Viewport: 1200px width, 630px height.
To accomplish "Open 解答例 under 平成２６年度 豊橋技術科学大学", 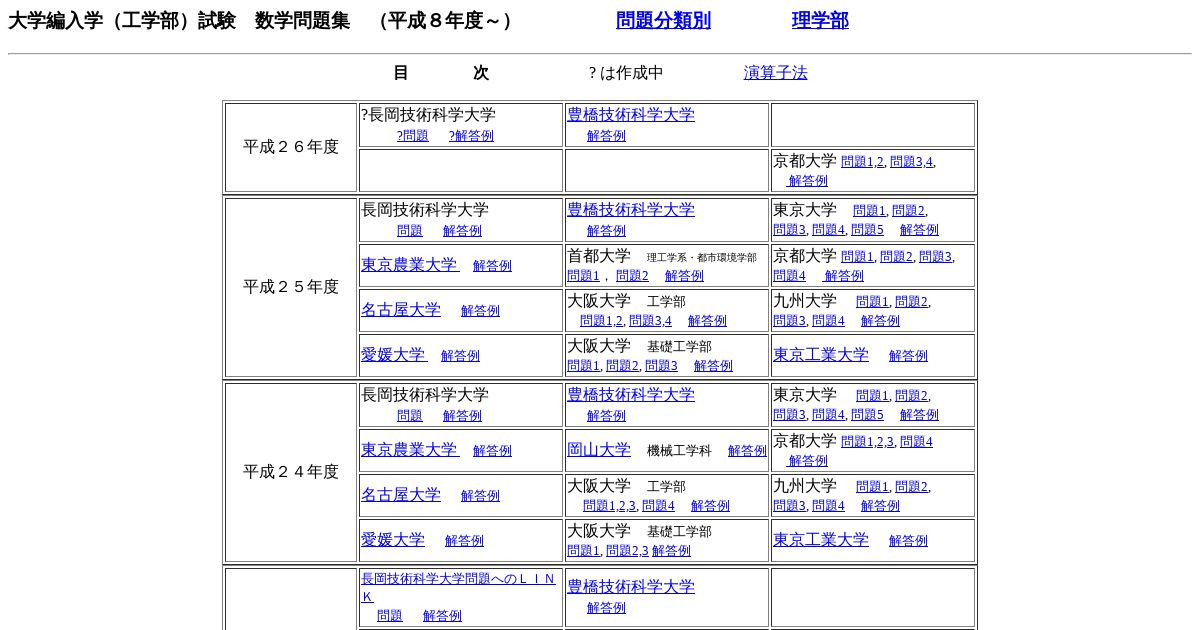I will tap(606, 136).
